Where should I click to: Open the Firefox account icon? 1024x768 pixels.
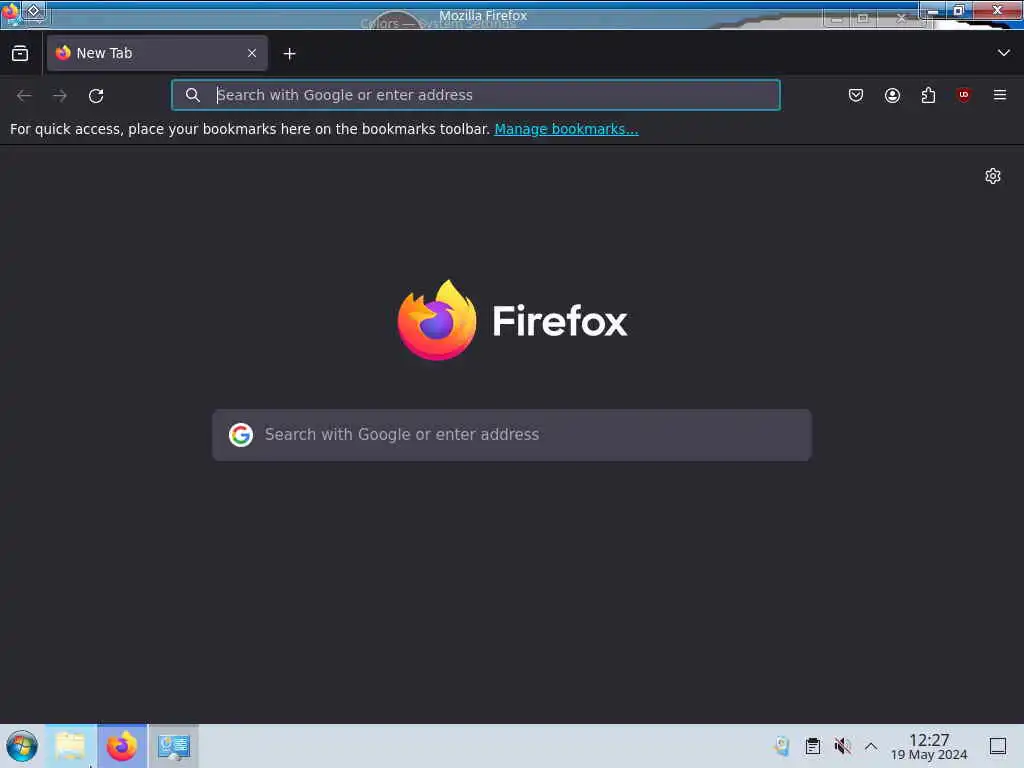[892, 95]
